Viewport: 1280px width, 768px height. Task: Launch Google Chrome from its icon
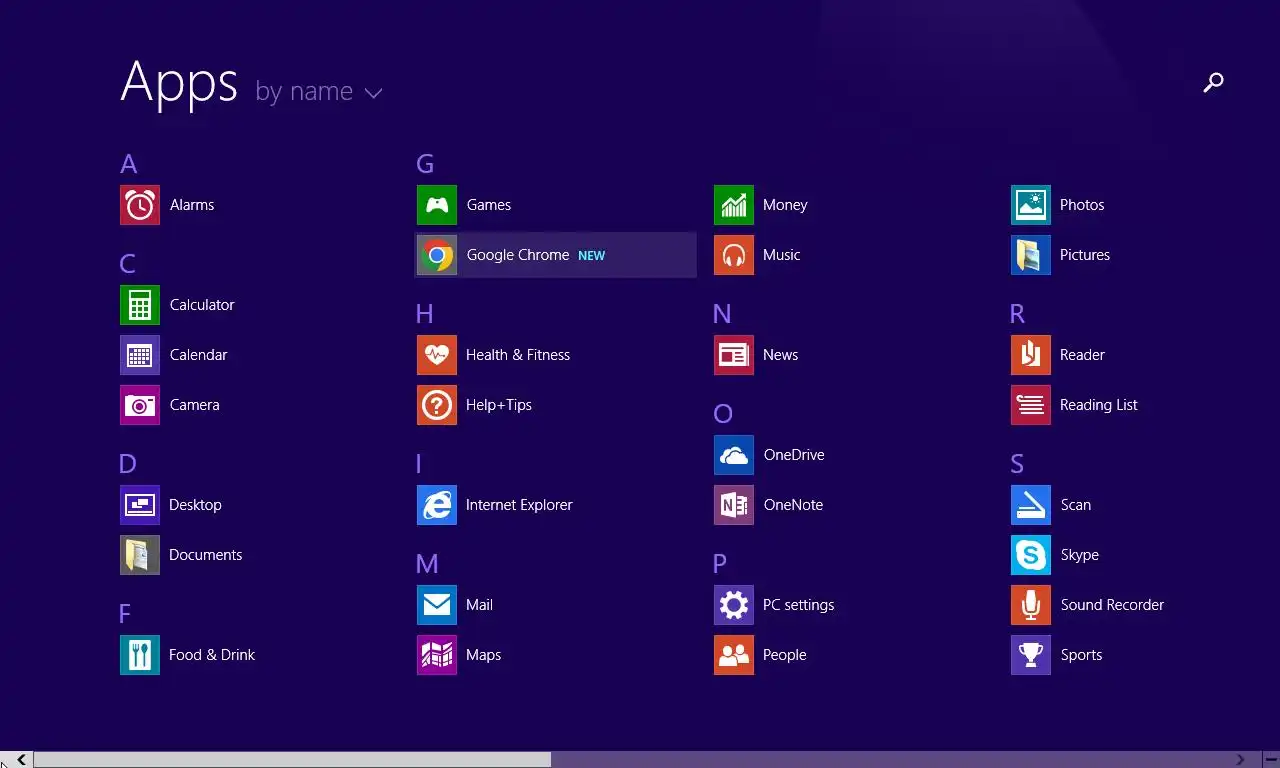(x=437, y=255)
